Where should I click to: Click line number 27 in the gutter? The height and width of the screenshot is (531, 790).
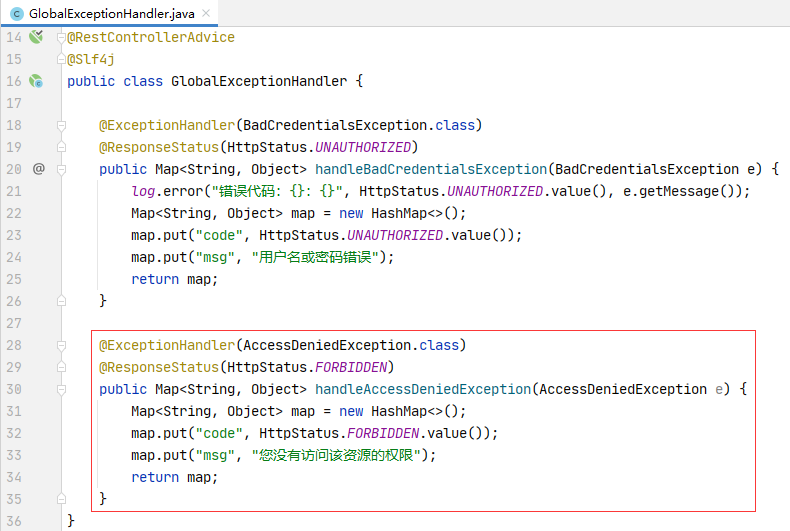point(14,323)
